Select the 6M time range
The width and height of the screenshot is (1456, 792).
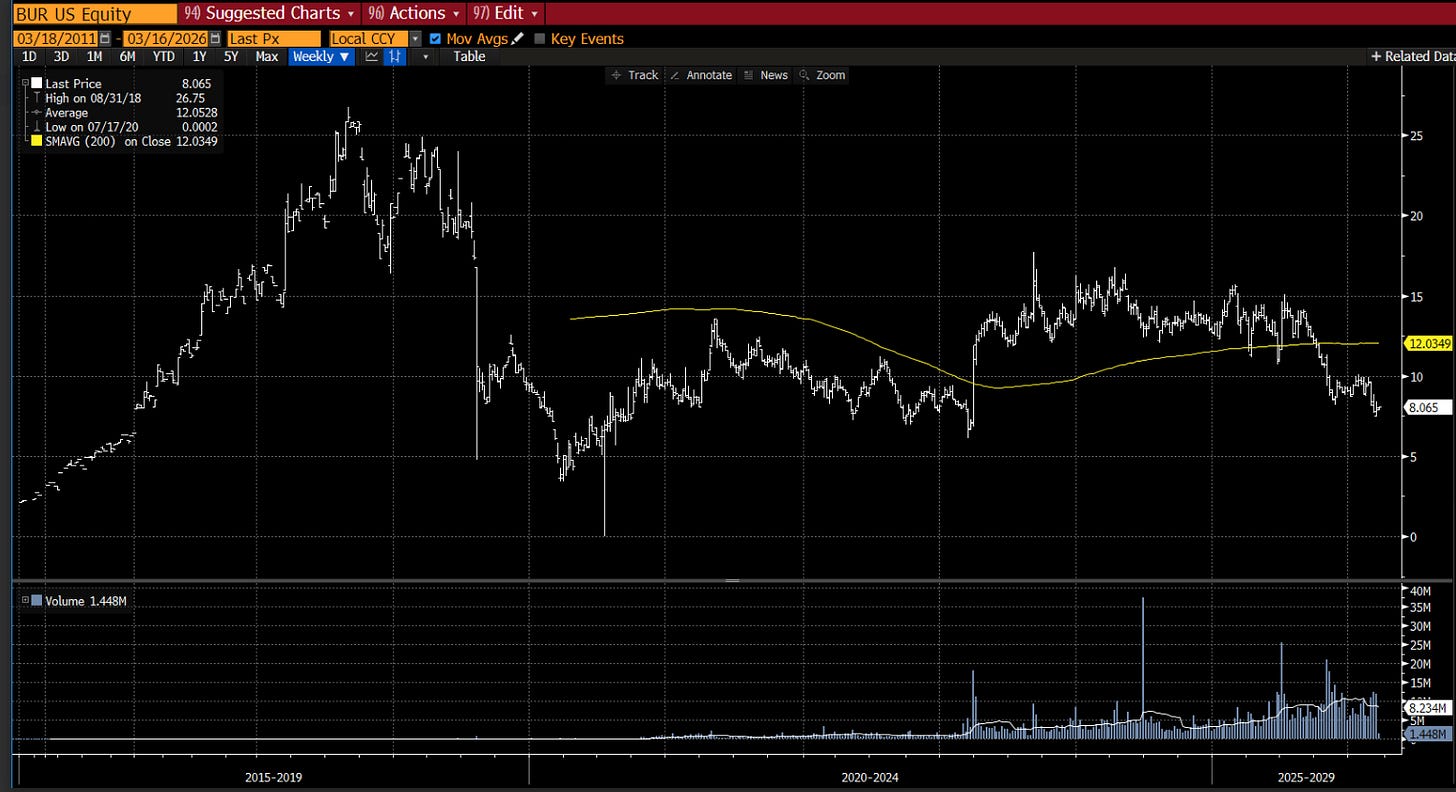click(x=127, y=57)
